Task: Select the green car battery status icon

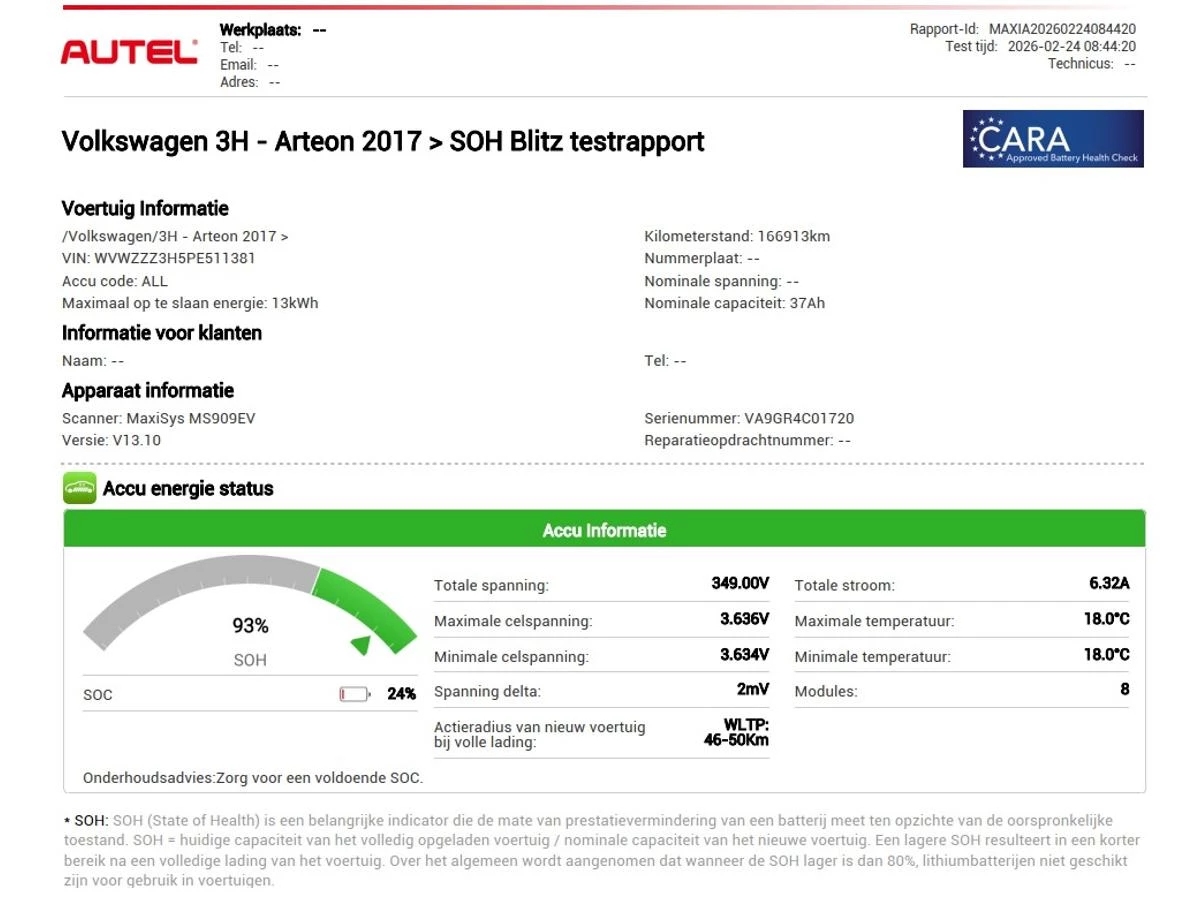Action: click(x=79, y=489)
